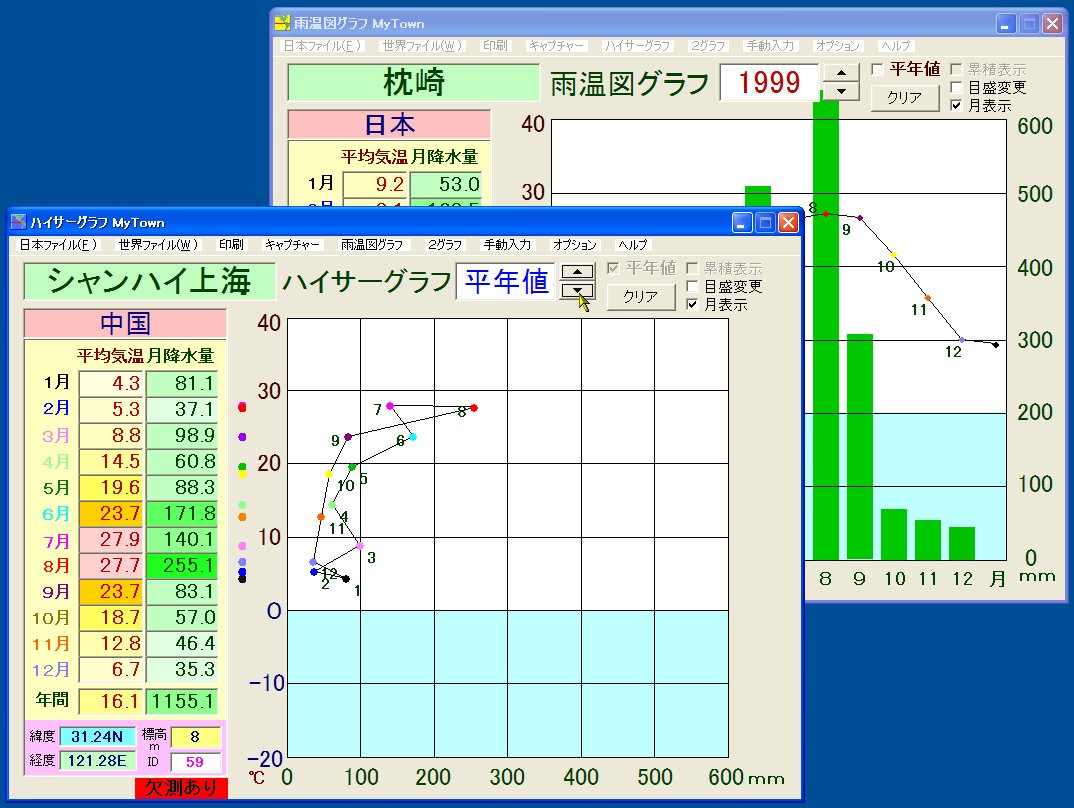Image resolution: width=1074 pixels, height=808 pixels.
Task: Click the red month color dot beside the graph
Action: [x=243, y=407]
